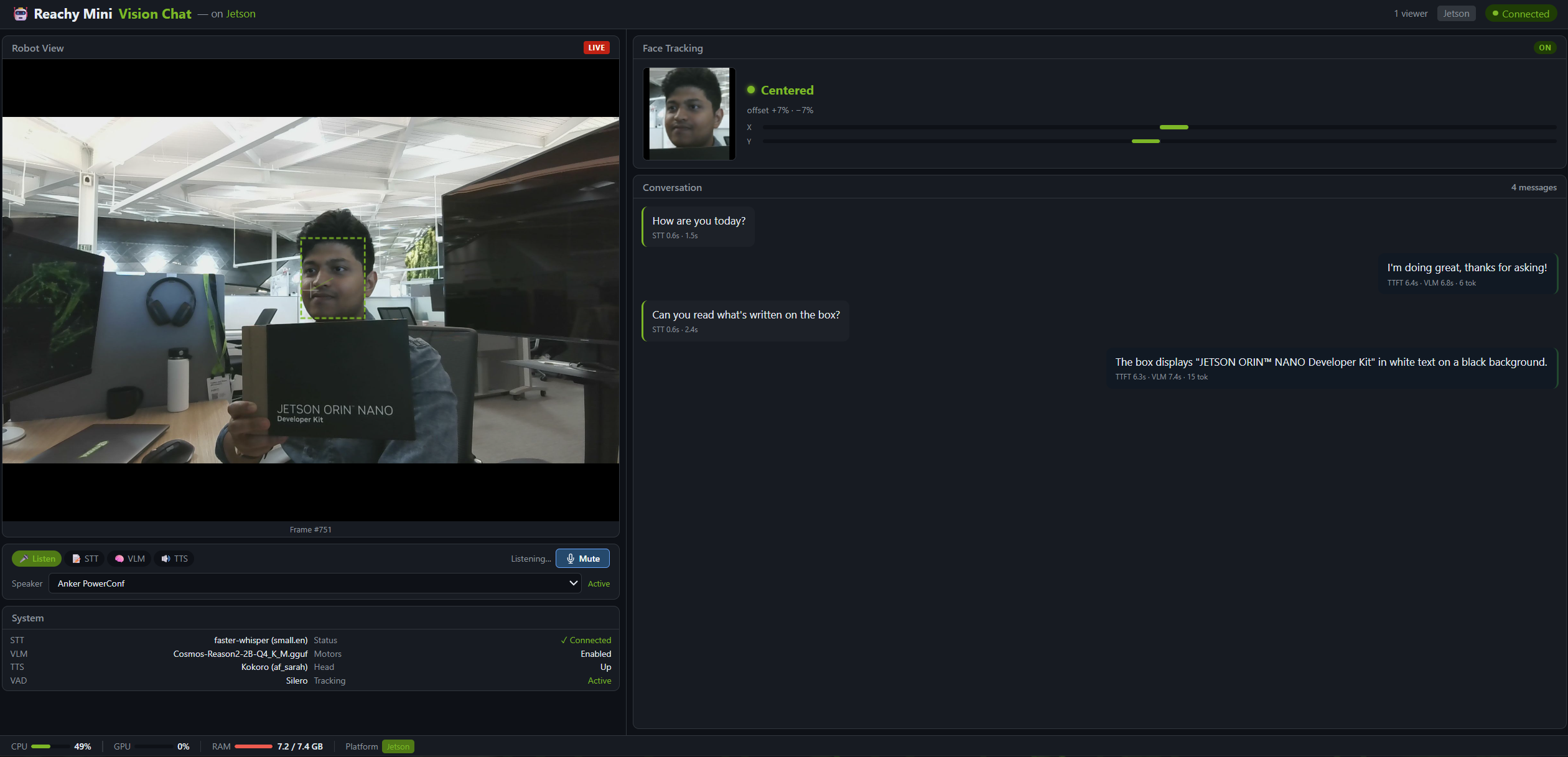Click the 'Kokoro (af_sarah)' value
Viewport: 1568px width, 757px height.
click(x=274, y=667)
